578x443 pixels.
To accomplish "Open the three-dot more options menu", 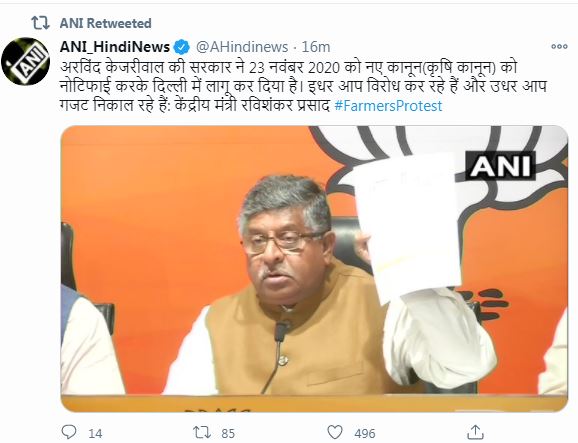I will [x=559, y=46].
